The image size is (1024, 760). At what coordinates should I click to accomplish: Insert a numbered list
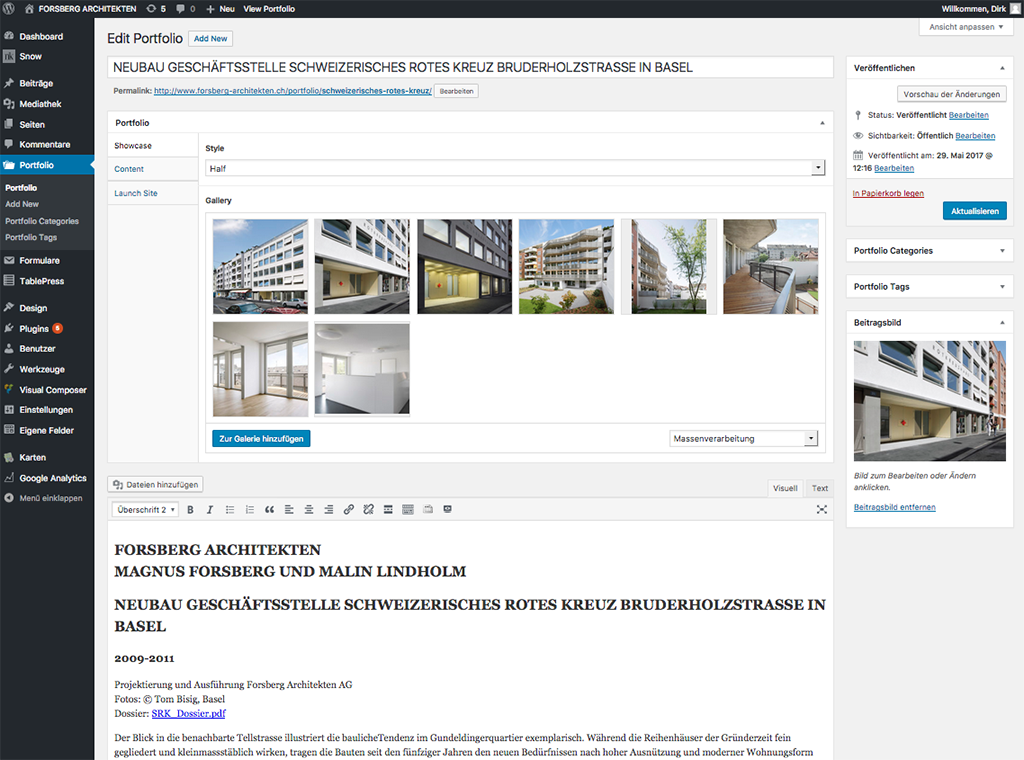pyautogui.click(x=249, y=510)
